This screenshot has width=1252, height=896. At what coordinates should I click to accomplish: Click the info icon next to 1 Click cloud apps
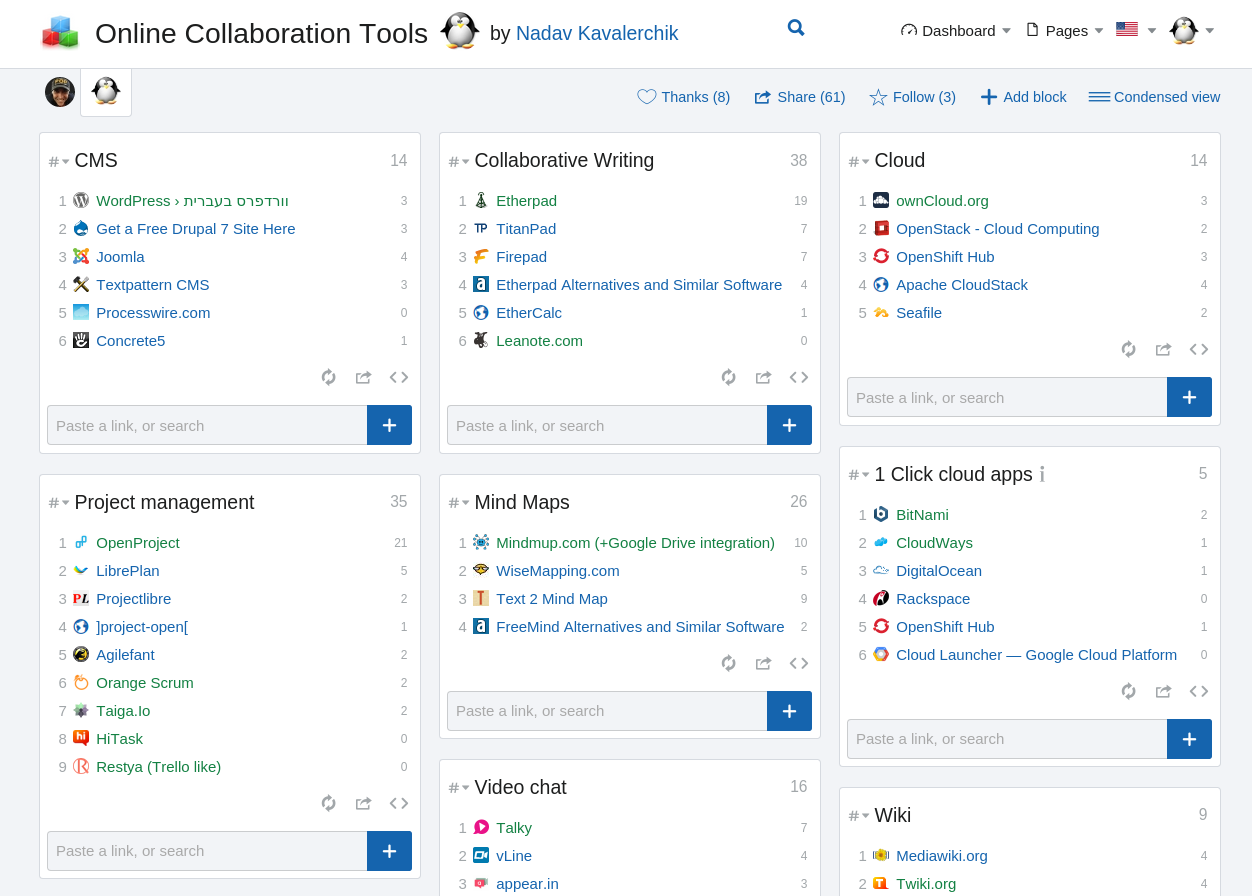click(1042, 474)
